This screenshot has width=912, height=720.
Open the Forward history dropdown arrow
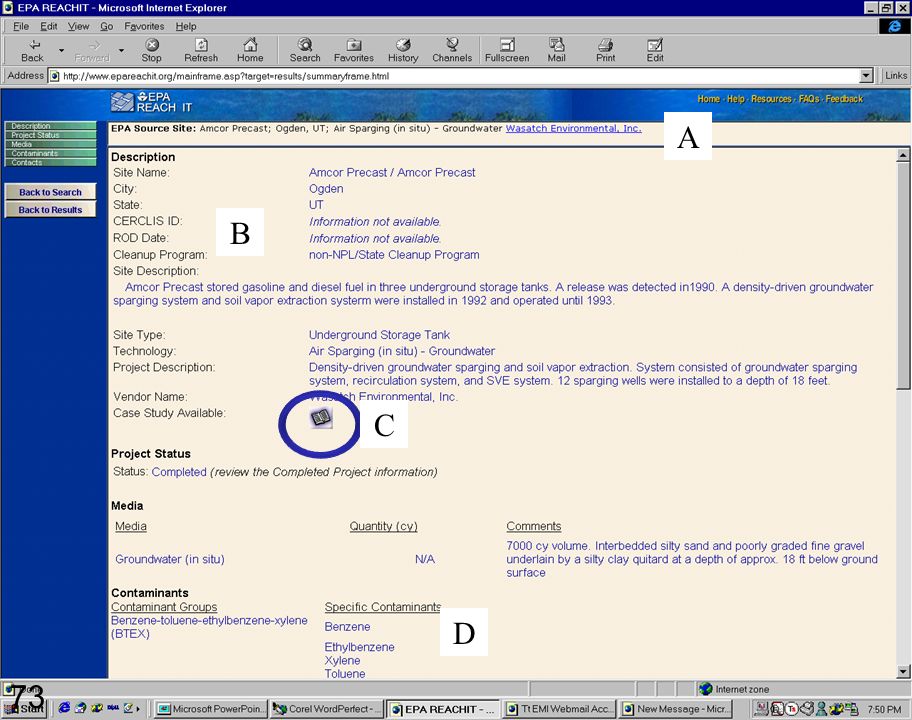pyautogui.click(x=121, y=51)
